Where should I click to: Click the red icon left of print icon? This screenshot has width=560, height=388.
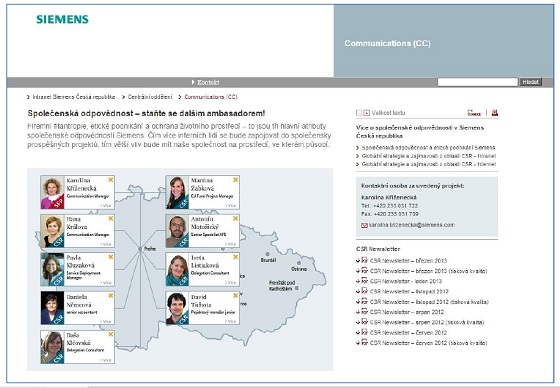coord(474,113)
